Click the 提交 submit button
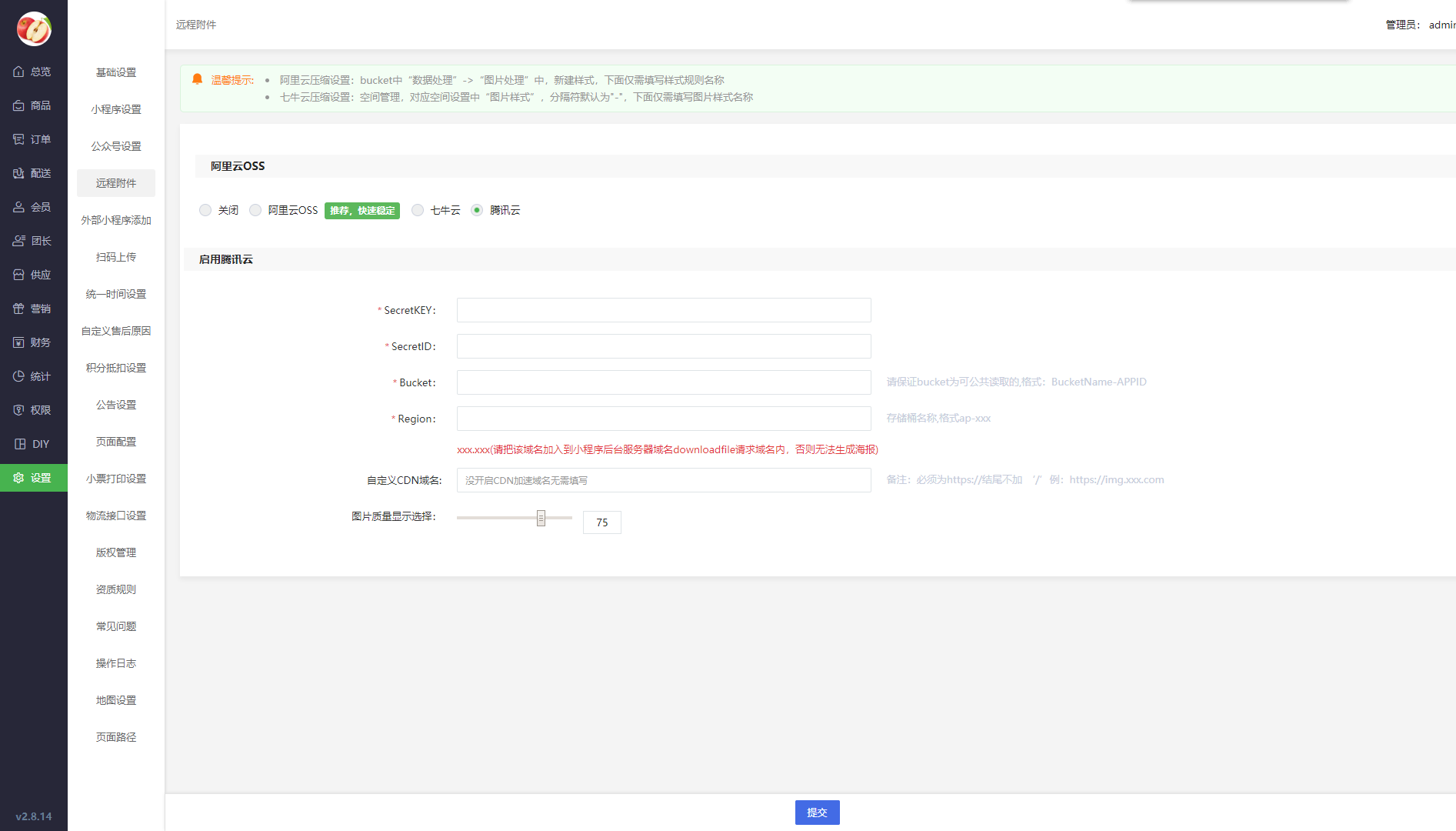This screenshot has width=1456, height=831. coord(817,813)
